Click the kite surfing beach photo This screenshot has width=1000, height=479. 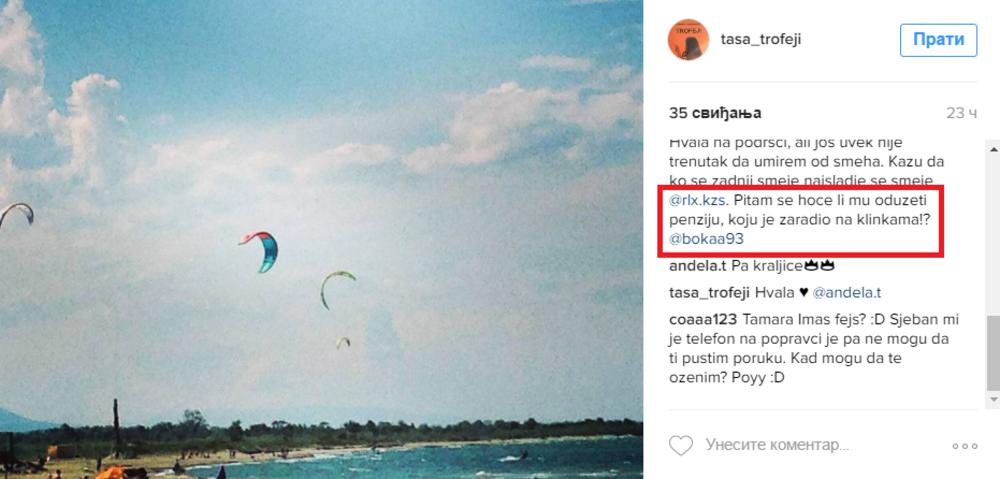pyautogui.click(x=321, y=239)
